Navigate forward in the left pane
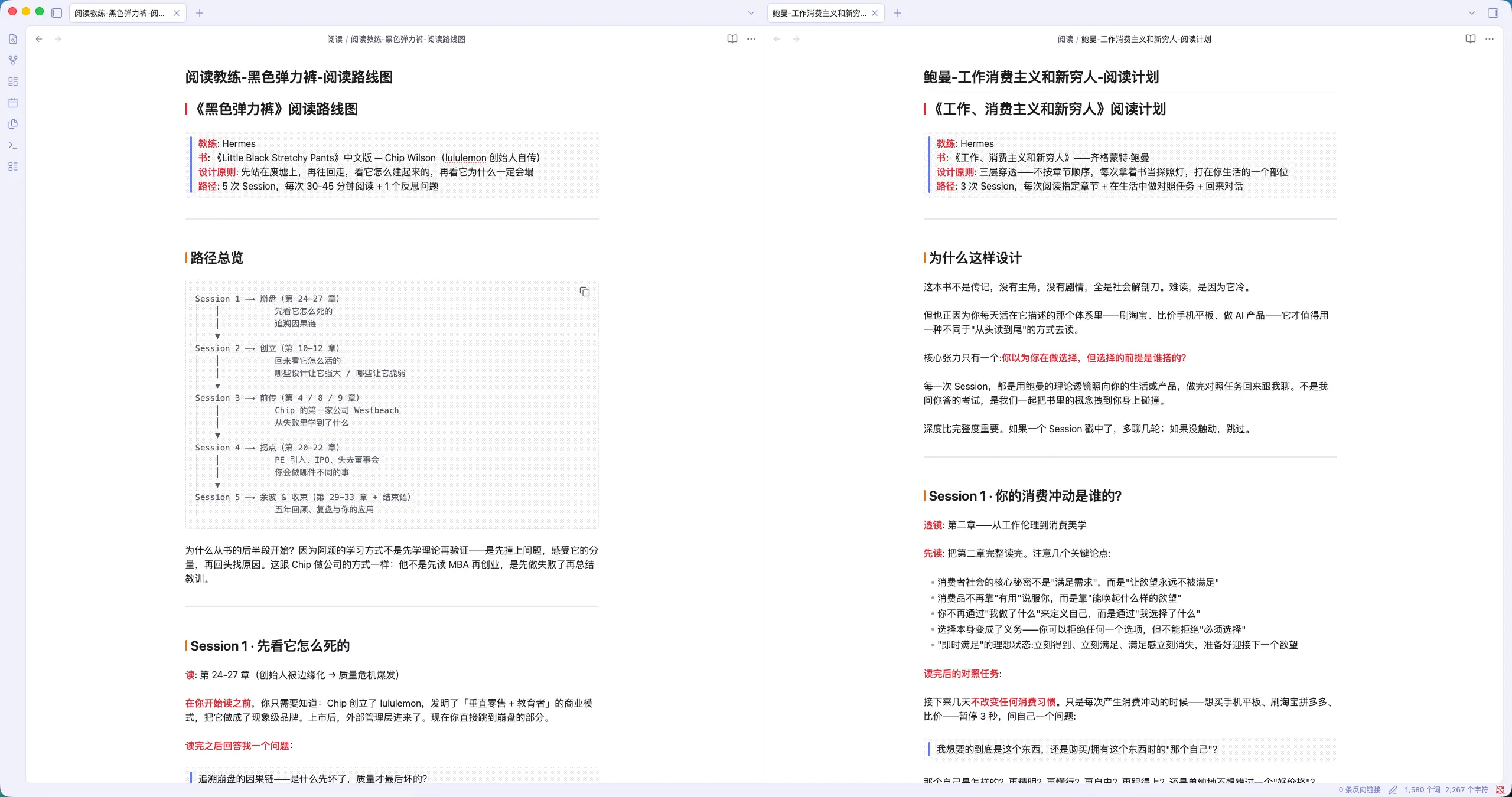The image size is (1512, 797). (x=58, y=39)
